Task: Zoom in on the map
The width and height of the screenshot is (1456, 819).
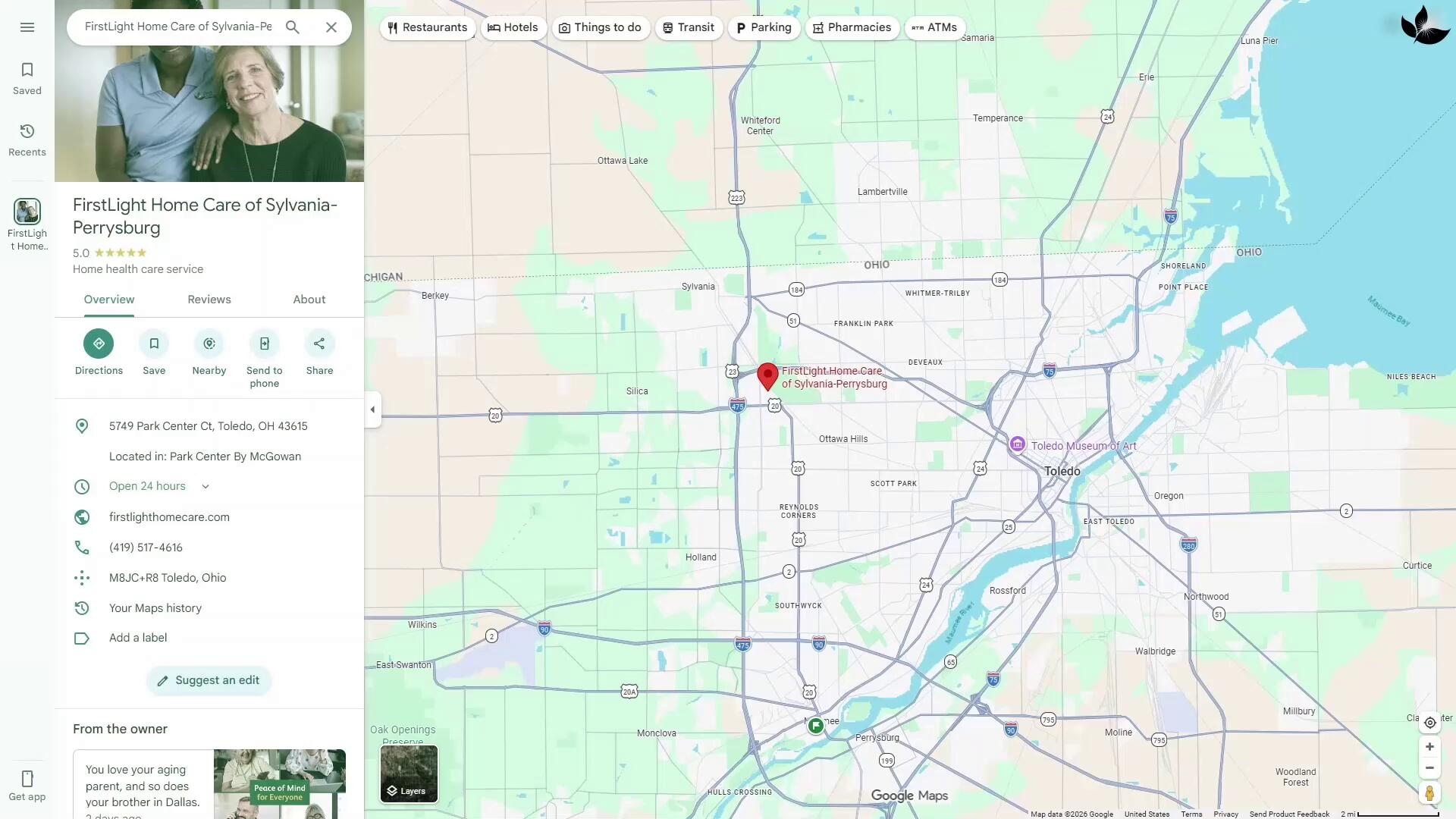Action: point(1429,747)
